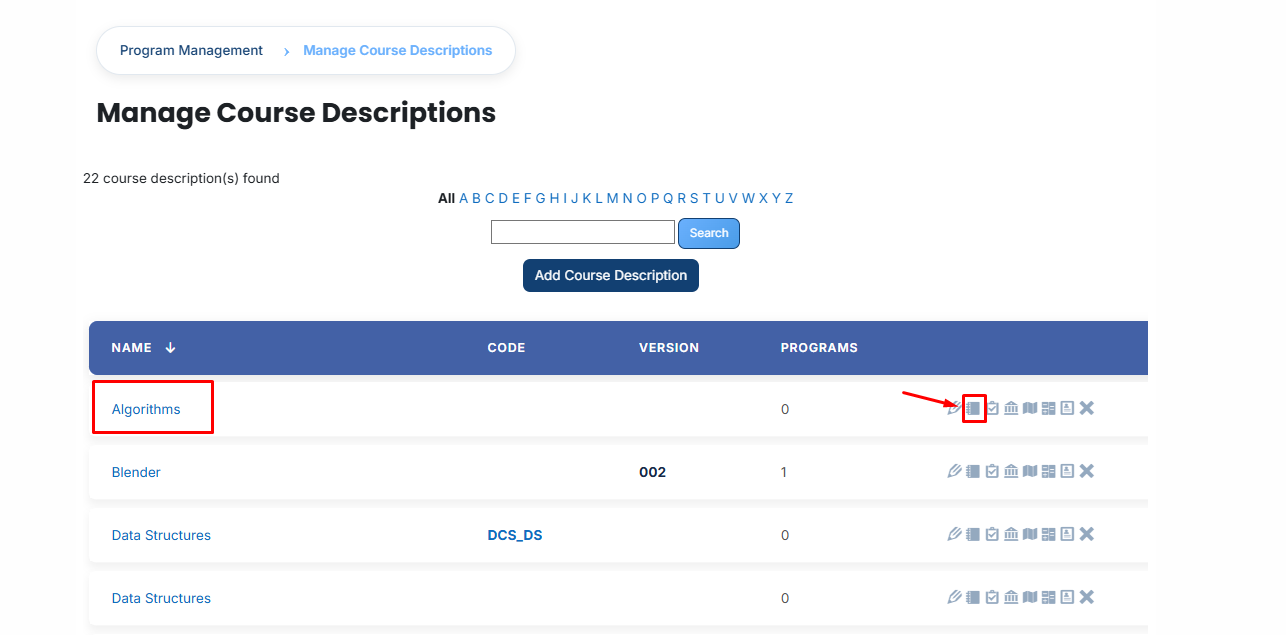
Task: Delete the Blender course with its X icon
Action: [x=1087, y=471]
